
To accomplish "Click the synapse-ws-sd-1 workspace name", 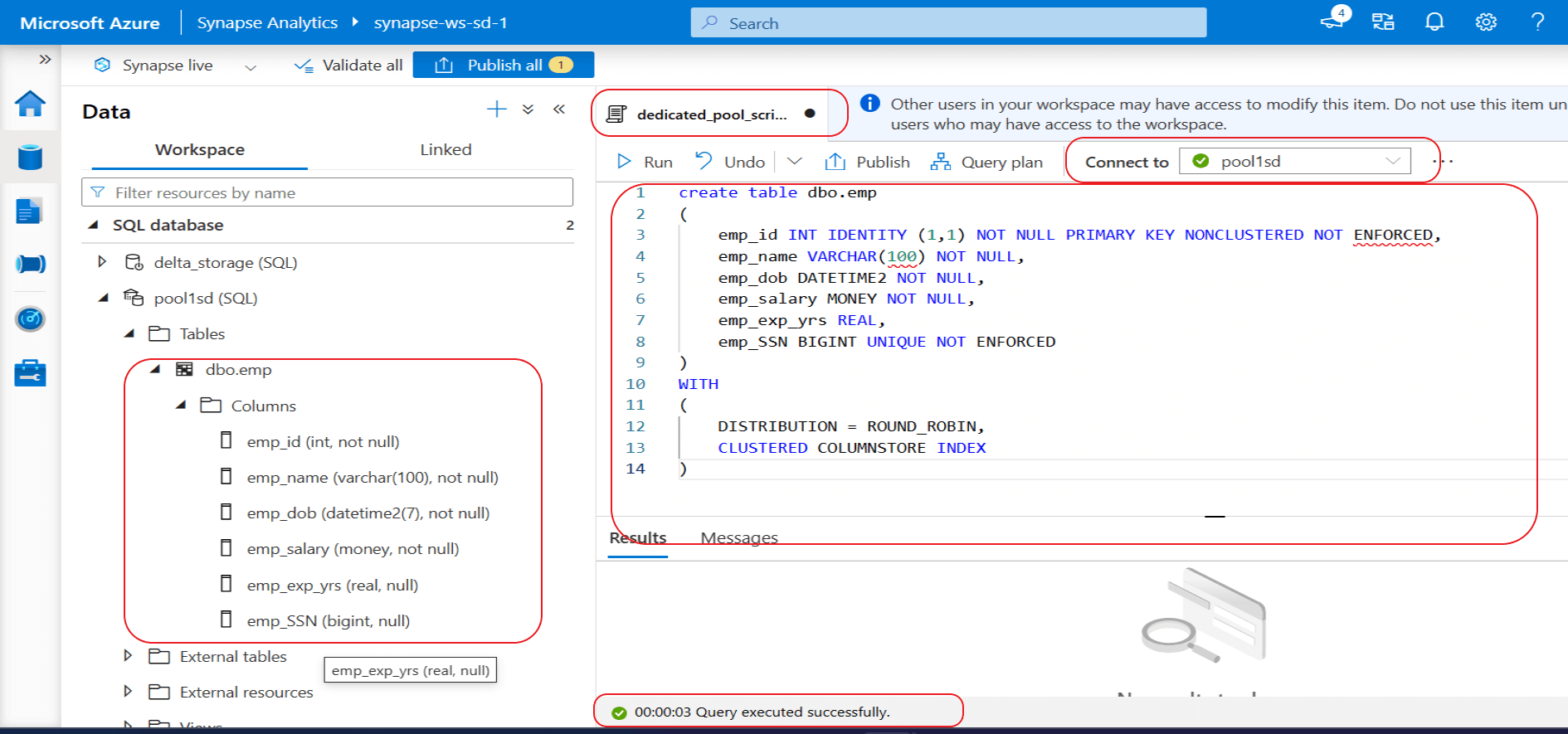I will click(x=441, y=22).
